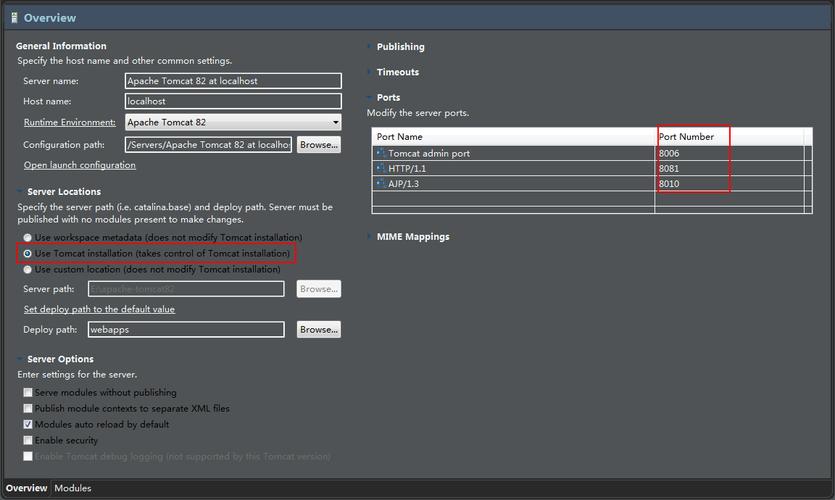Click Set deploy path to the default value
Screen dimensions: 835x500
pyautogui.click(x=99, y=309)
